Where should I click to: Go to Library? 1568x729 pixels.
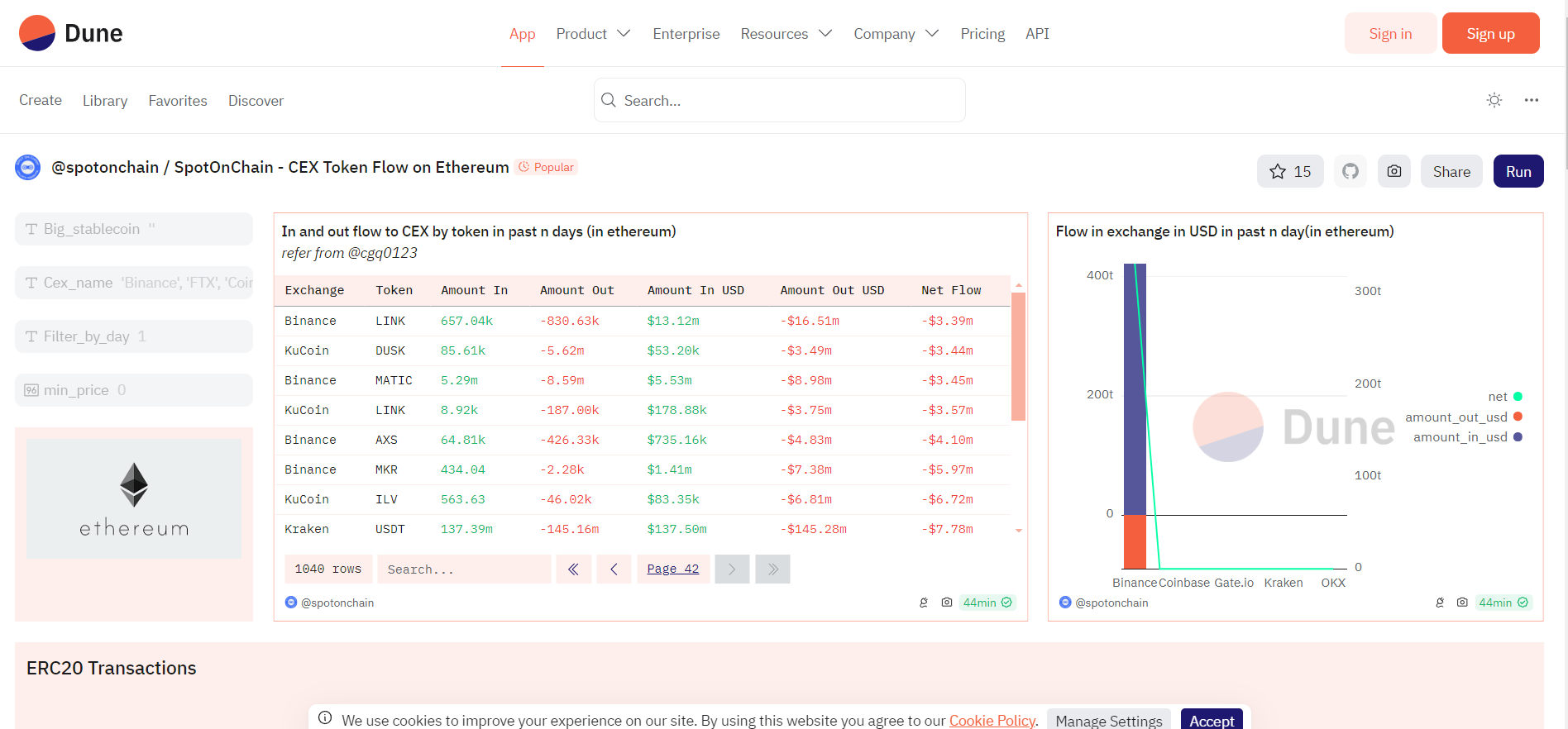tap(105, 101)
